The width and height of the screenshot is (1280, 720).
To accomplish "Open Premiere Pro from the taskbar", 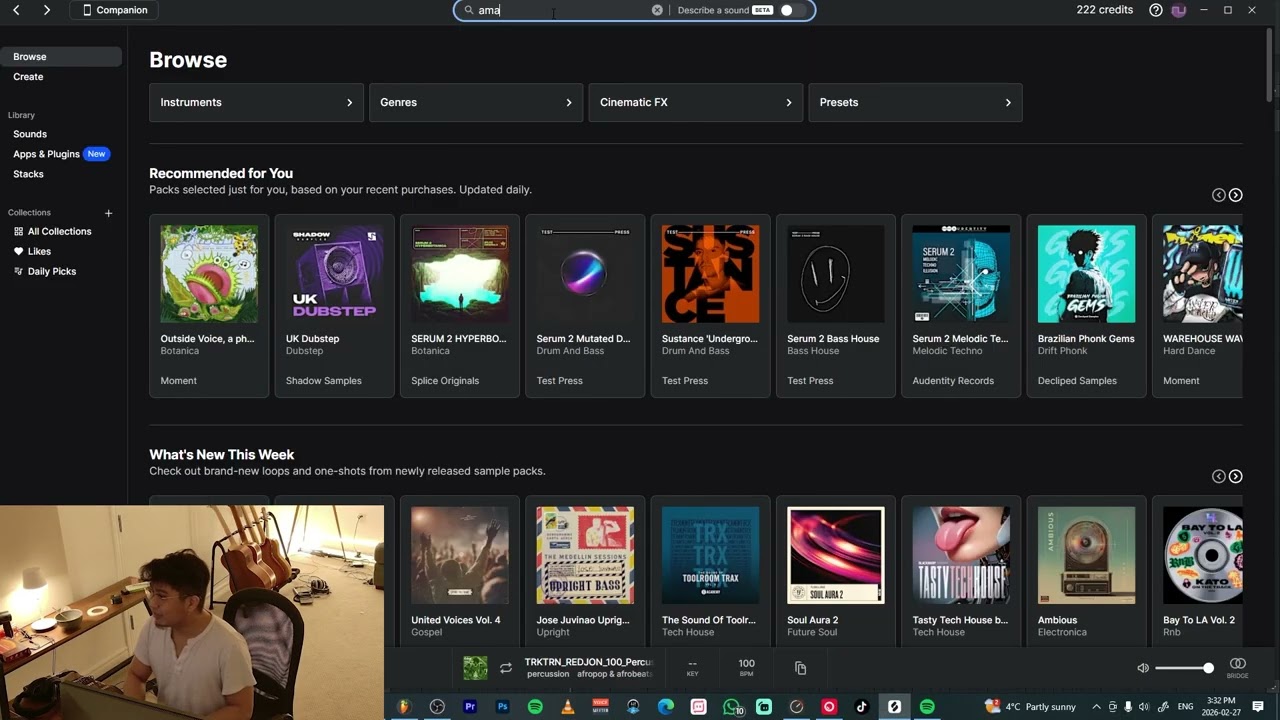I will (x=470, y=707).
